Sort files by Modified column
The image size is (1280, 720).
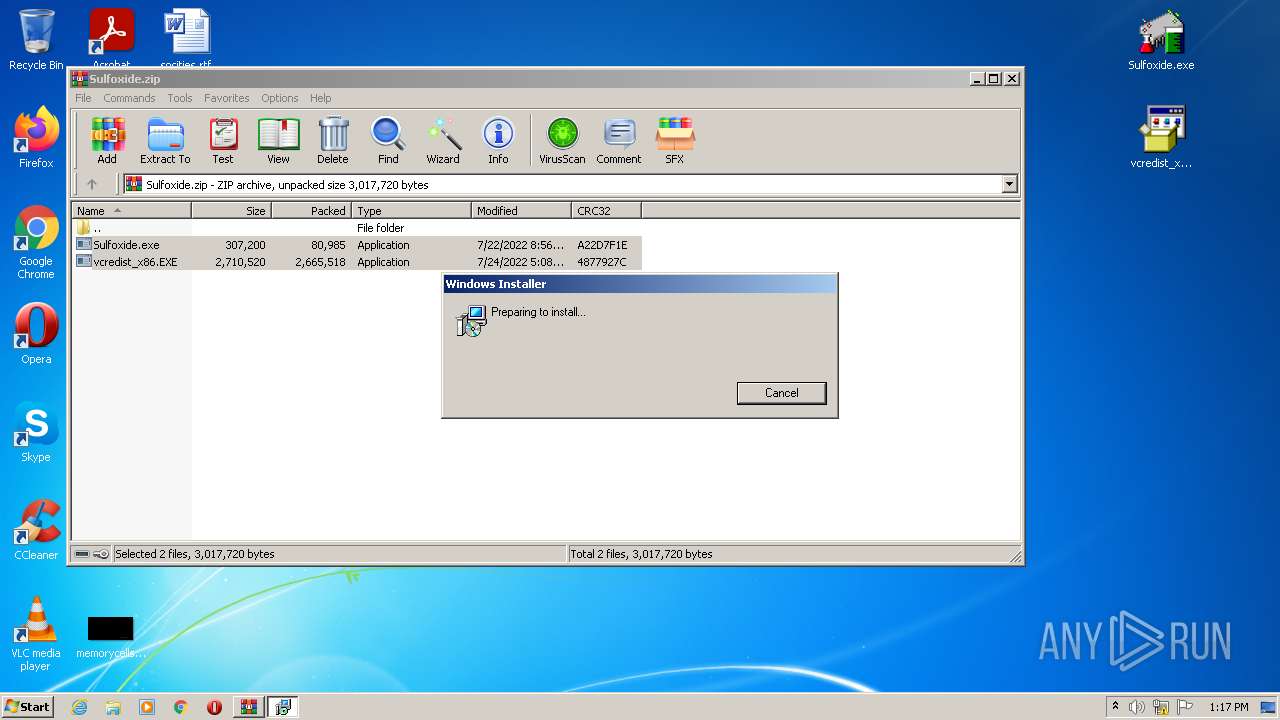coord(521,211)
